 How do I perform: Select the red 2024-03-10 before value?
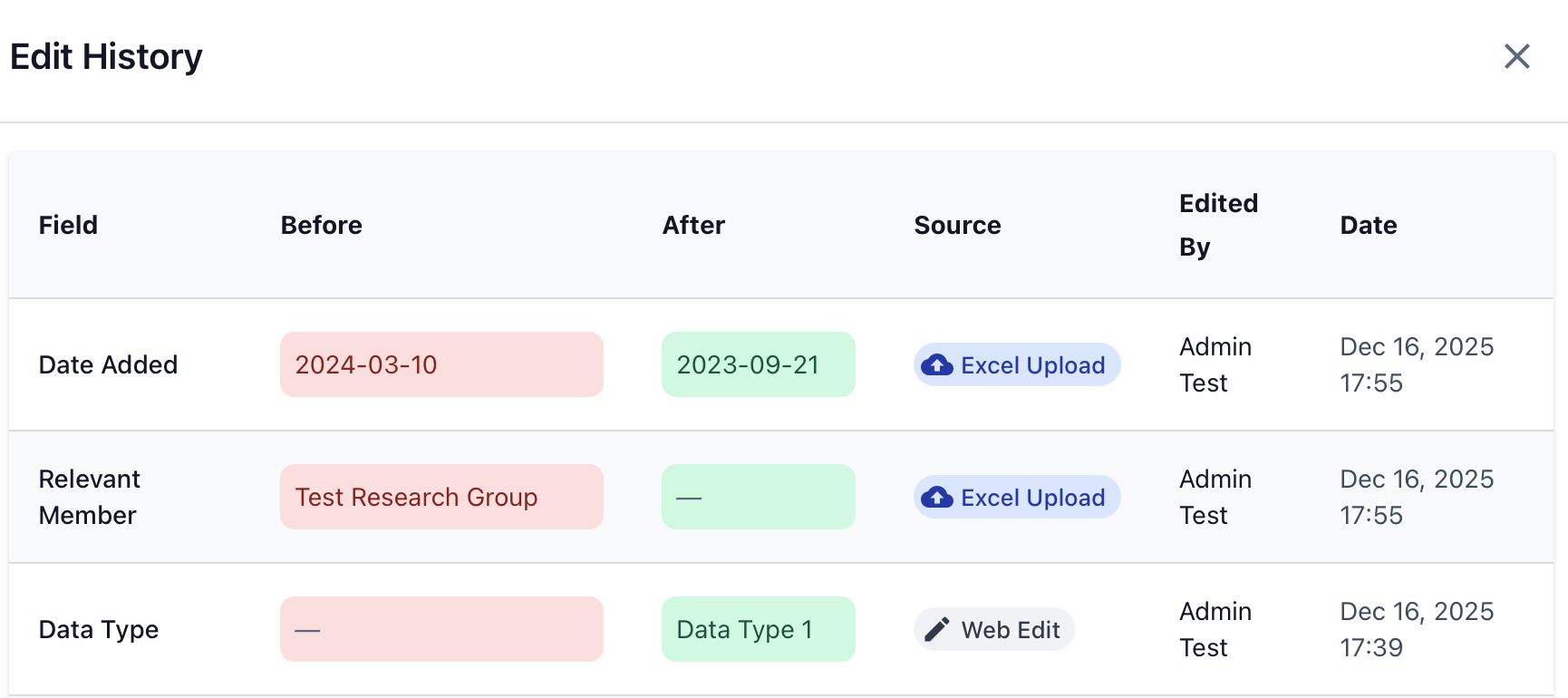click(x=441, y=364)
